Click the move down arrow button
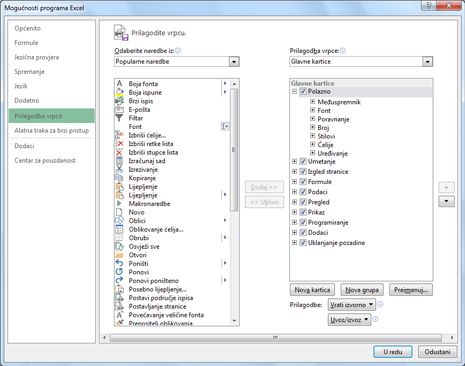This screenshot has height=366, width=465. (446, 201)
